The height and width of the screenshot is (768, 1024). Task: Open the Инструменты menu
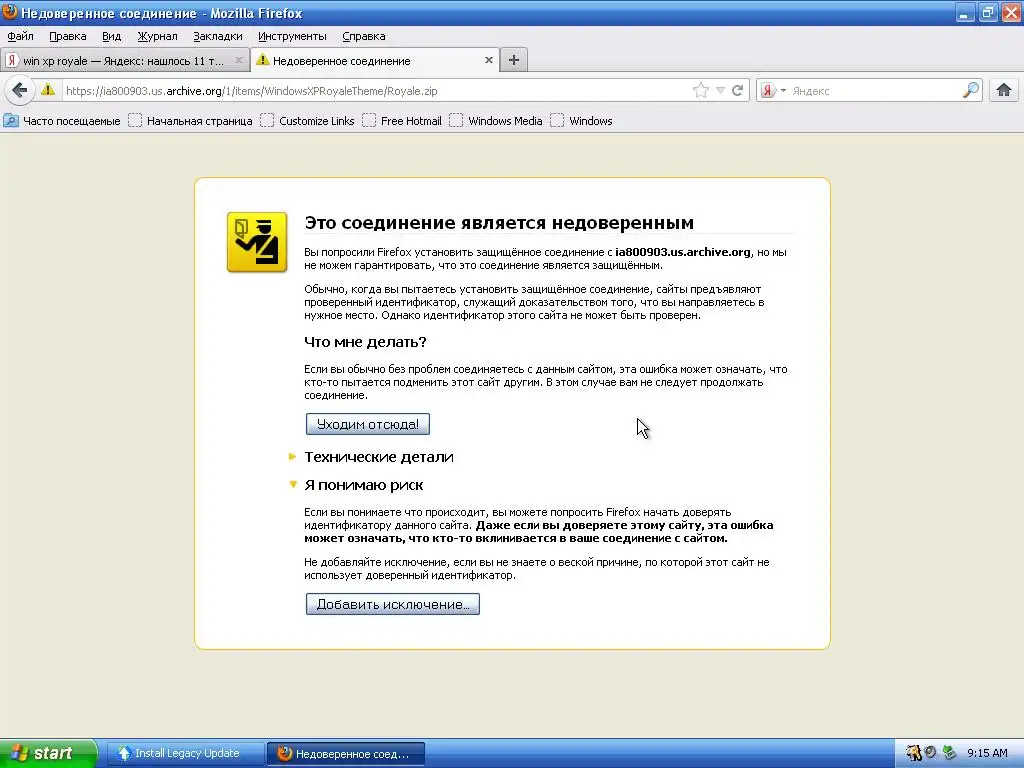[x=292, y=36]
